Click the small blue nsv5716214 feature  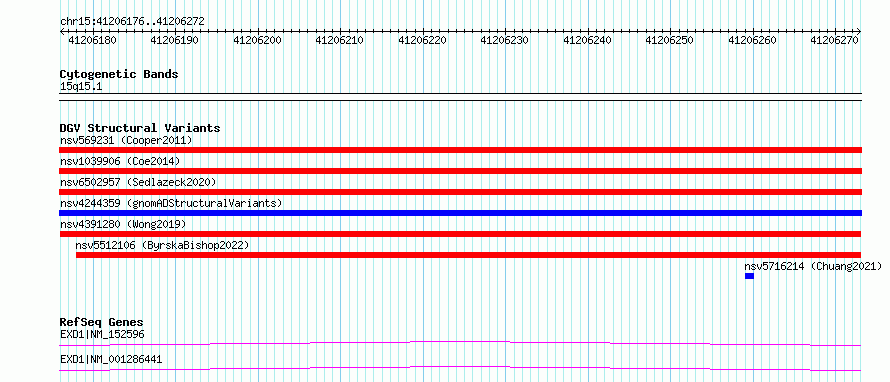[749, 276]
